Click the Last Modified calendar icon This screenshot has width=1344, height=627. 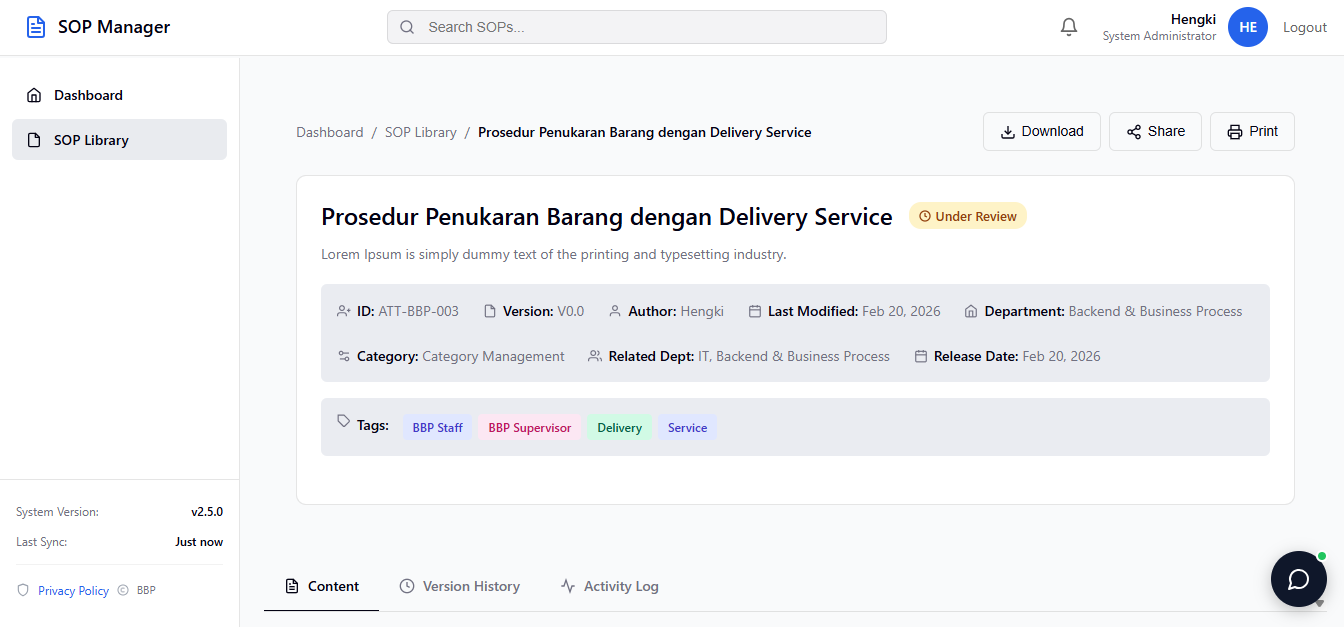pyautogui.click(x=755, y=311)
